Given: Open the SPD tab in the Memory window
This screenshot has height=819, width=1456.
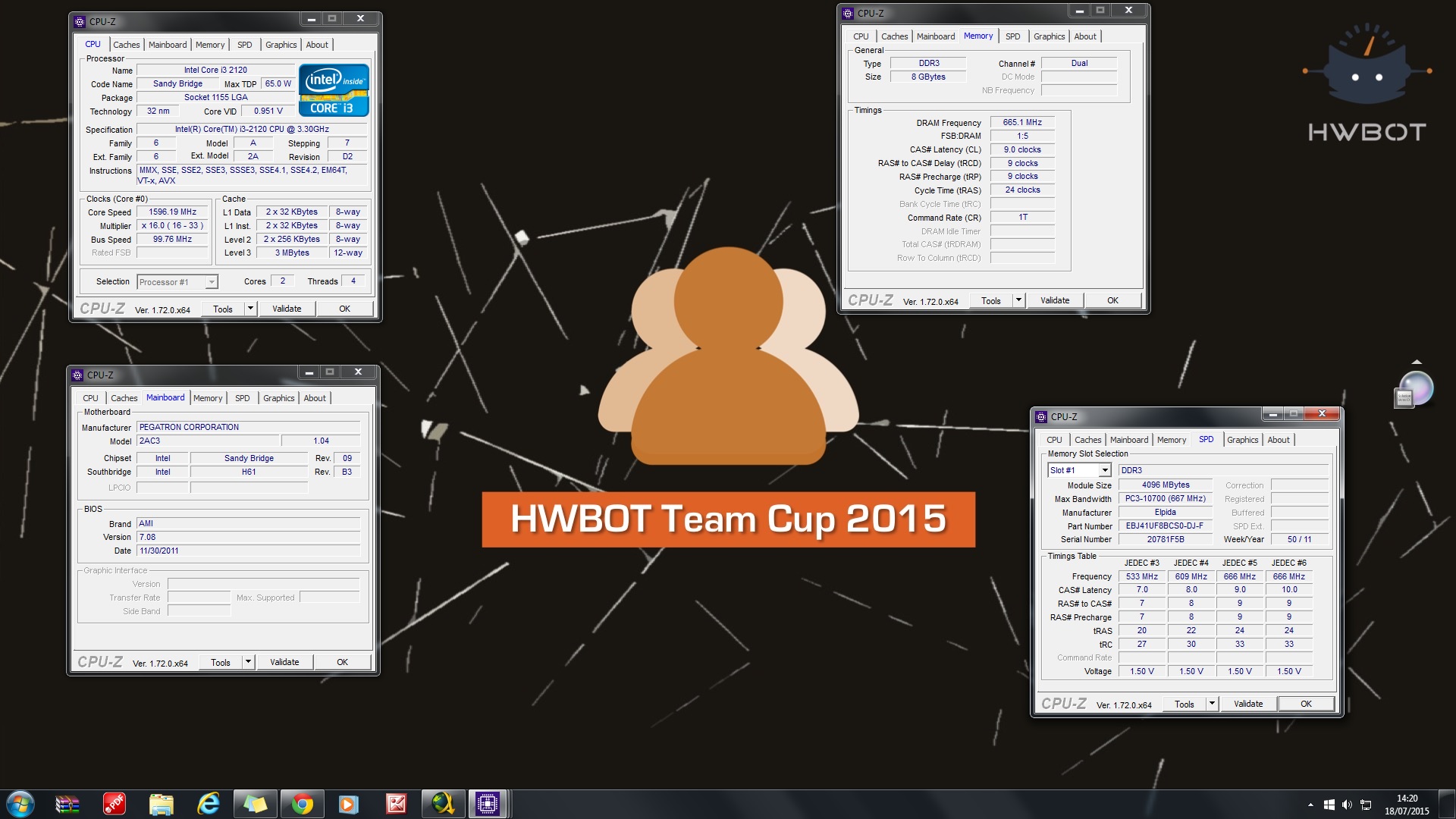Looking at the screenshot, I should tap(1012, 36).
